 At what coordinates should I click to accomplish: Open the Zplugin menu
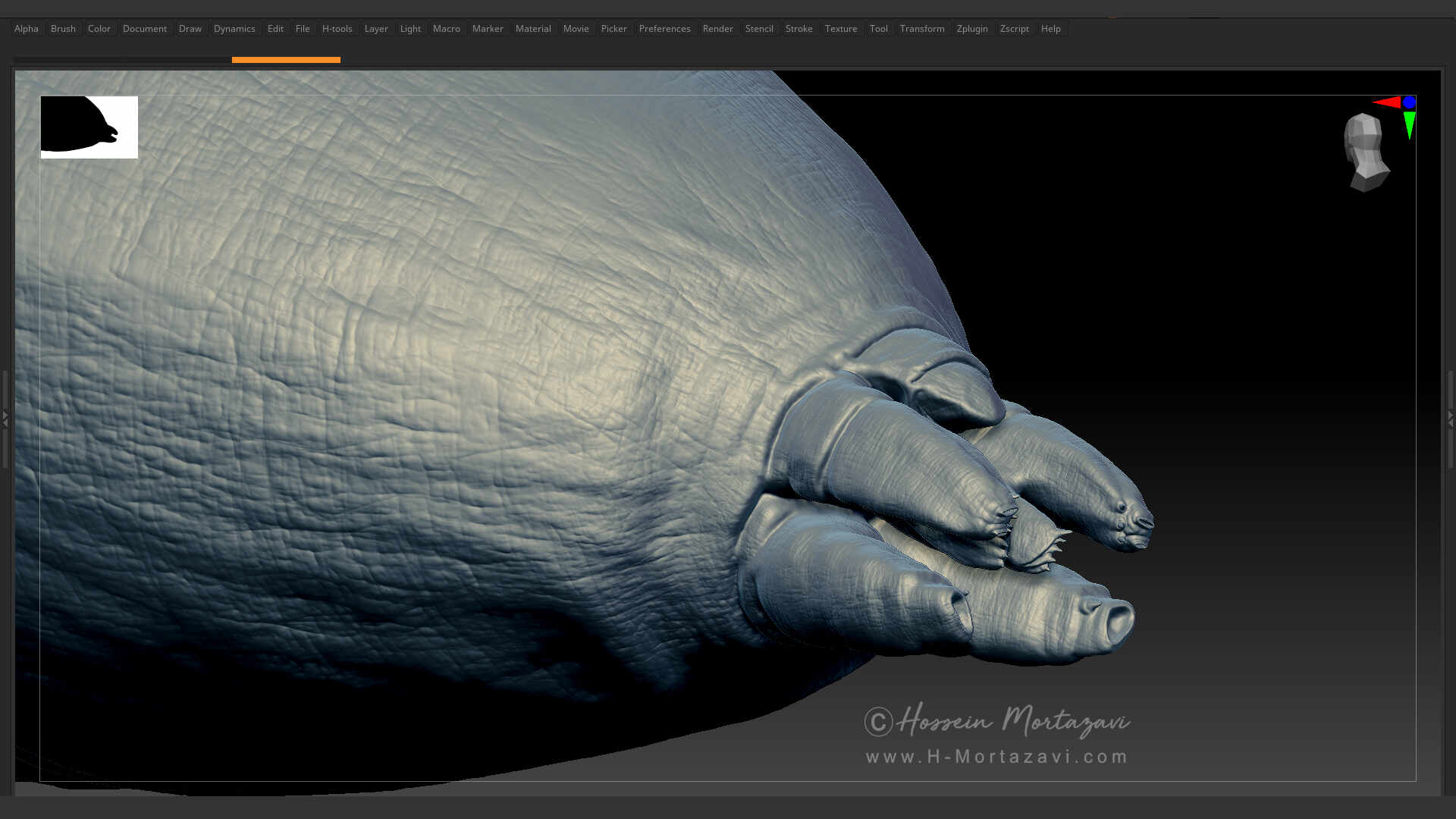[x=972, y=28]
